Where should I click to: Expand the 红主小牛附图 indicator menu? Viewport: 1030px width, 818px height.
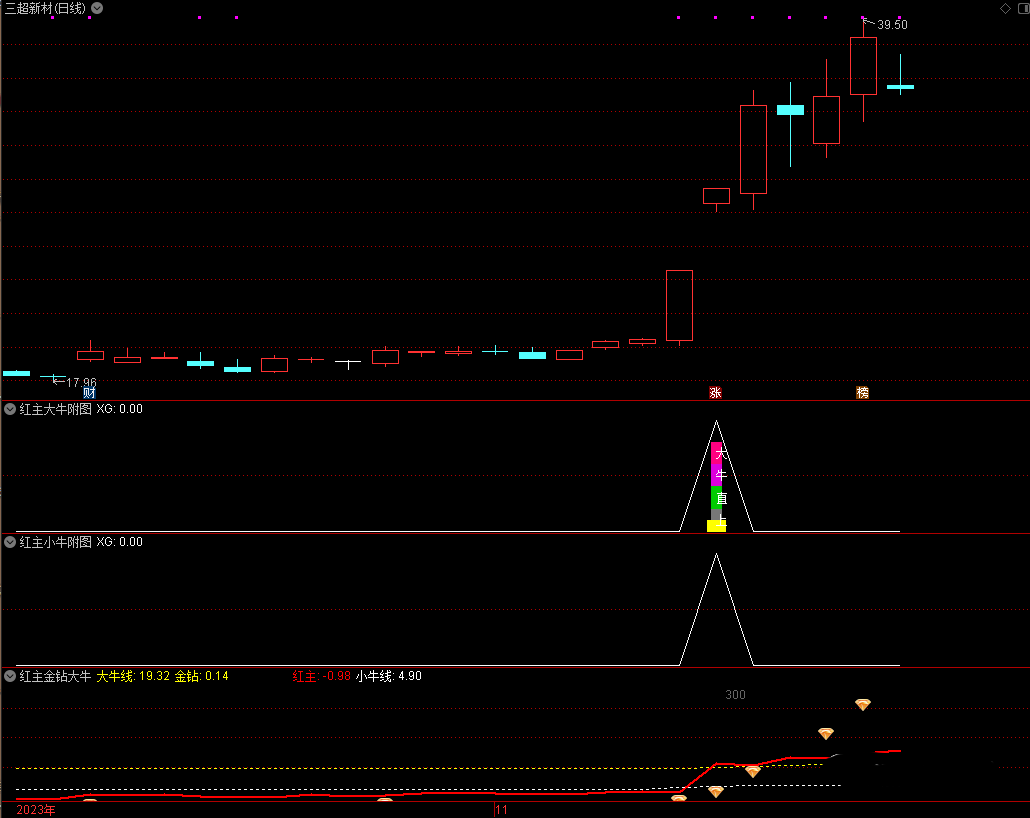point(10,542)
